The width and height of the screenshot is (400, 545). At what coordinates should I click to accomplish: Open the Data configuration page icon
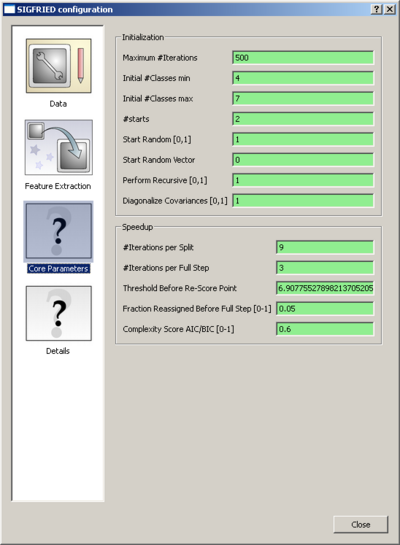58,66
